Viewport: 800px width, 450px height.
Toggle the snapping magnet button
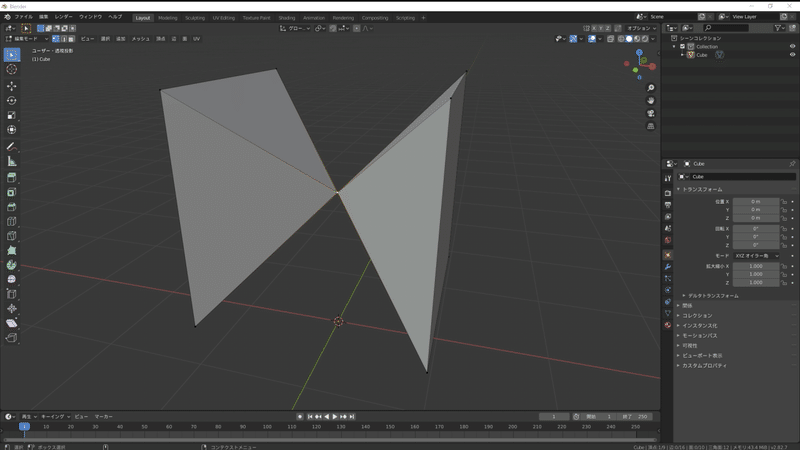pos(333,28)
